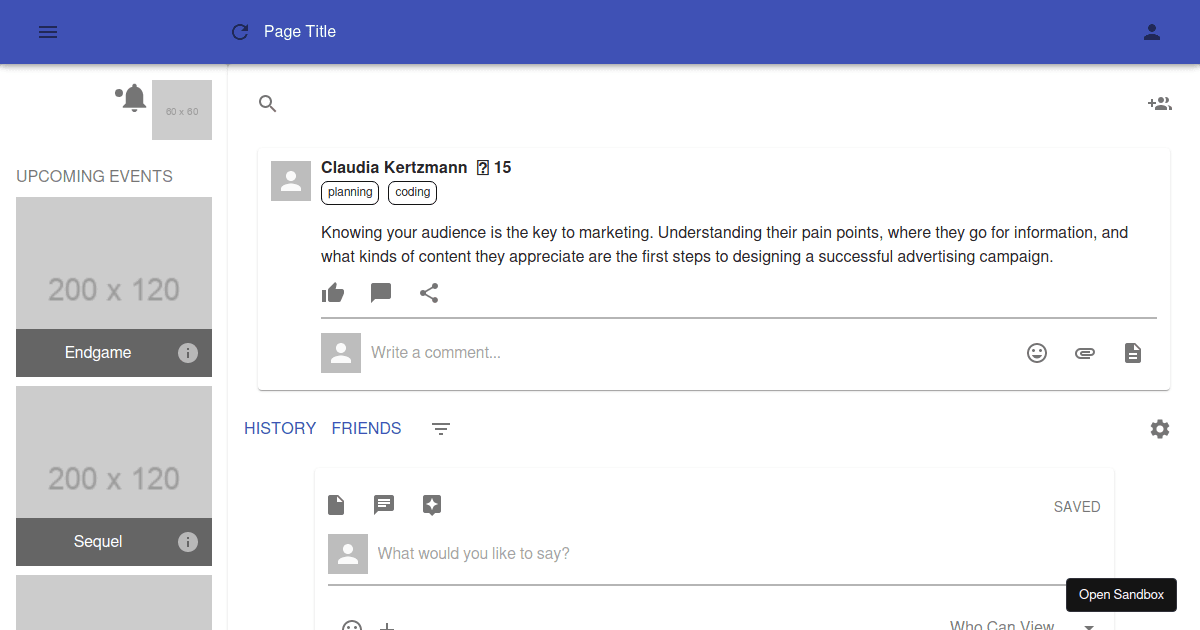Click the notifications bell icon
The width and height of the screenshot is (1200, 630).
pos(134,98)
